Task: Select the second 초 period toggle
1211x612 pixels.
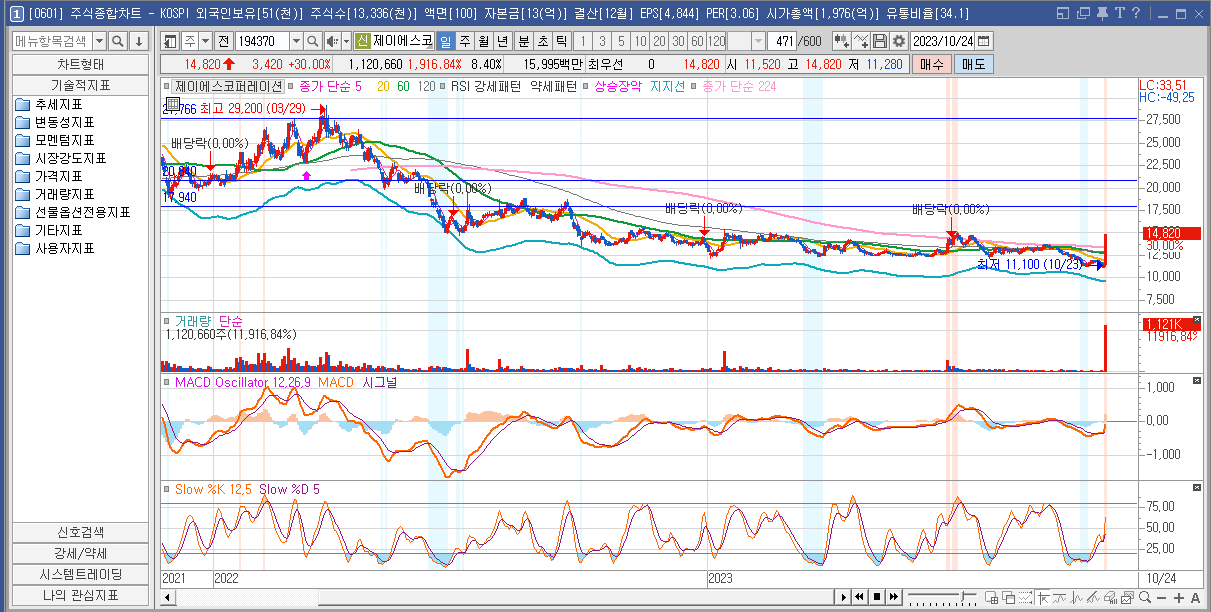Action: click(x=543, y=41)
